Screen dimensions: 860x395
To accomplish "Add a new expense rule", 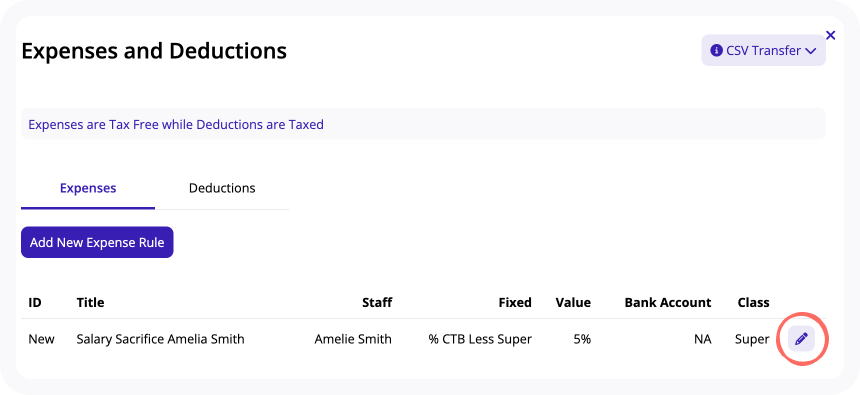I will tap(97, 242).
